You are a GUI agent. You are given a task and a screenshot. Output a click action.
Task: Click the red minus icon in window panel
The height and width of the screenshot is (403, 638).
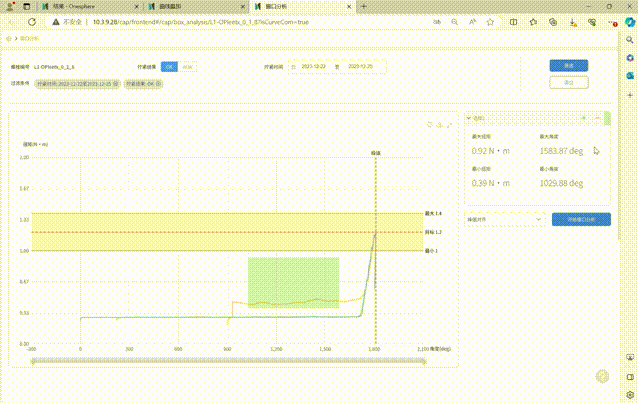pos(597,118)
